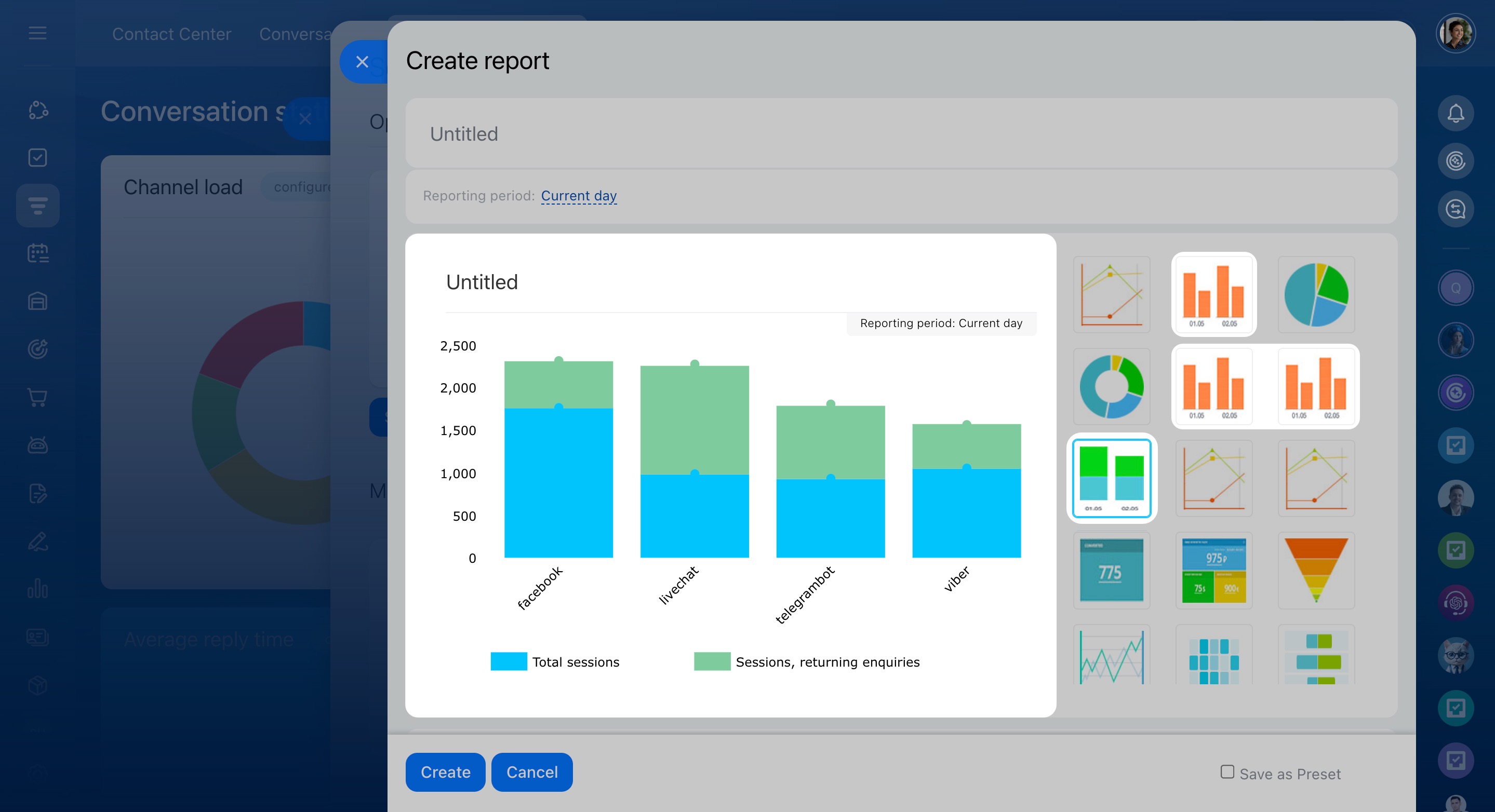Select the tasks checkmark sidebar icon

[x=38, y=158]
